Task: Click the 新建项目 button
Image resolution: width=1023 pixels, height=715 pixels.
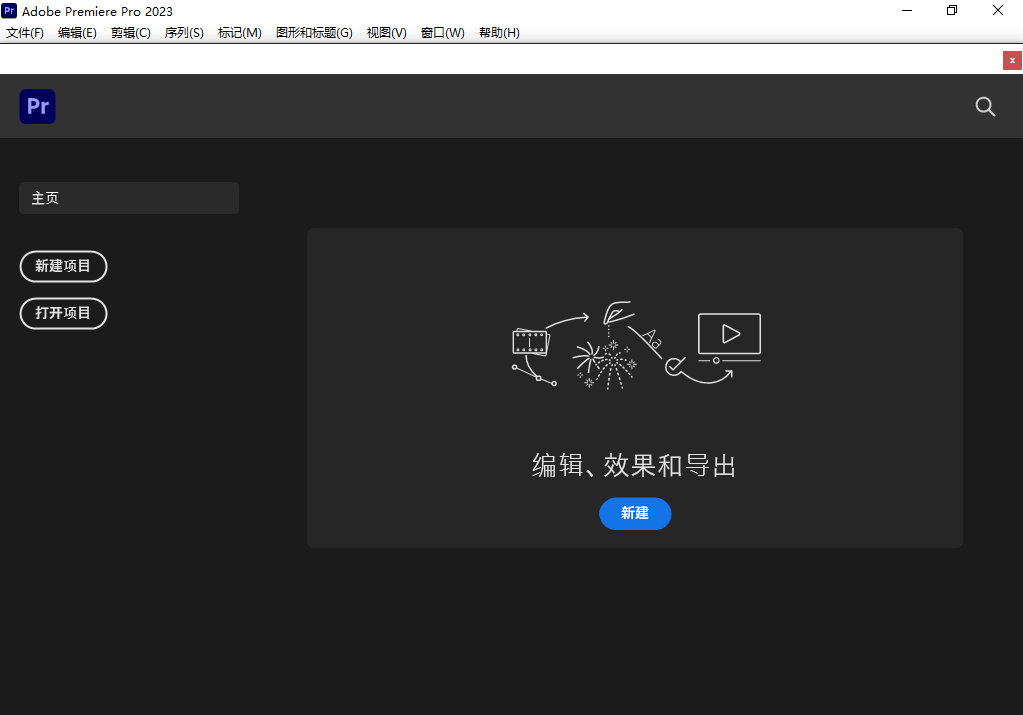Action: click(x=63, y=266)
